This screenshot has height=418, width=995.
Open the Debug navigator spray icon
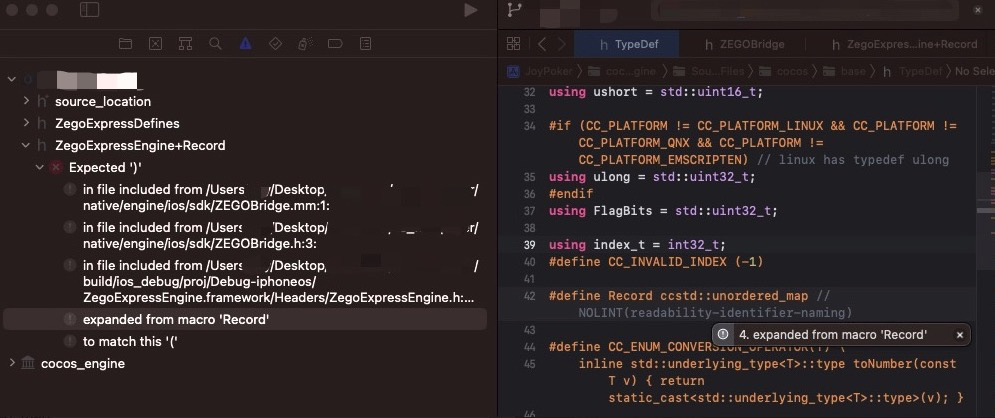click(x=305, y=44)
